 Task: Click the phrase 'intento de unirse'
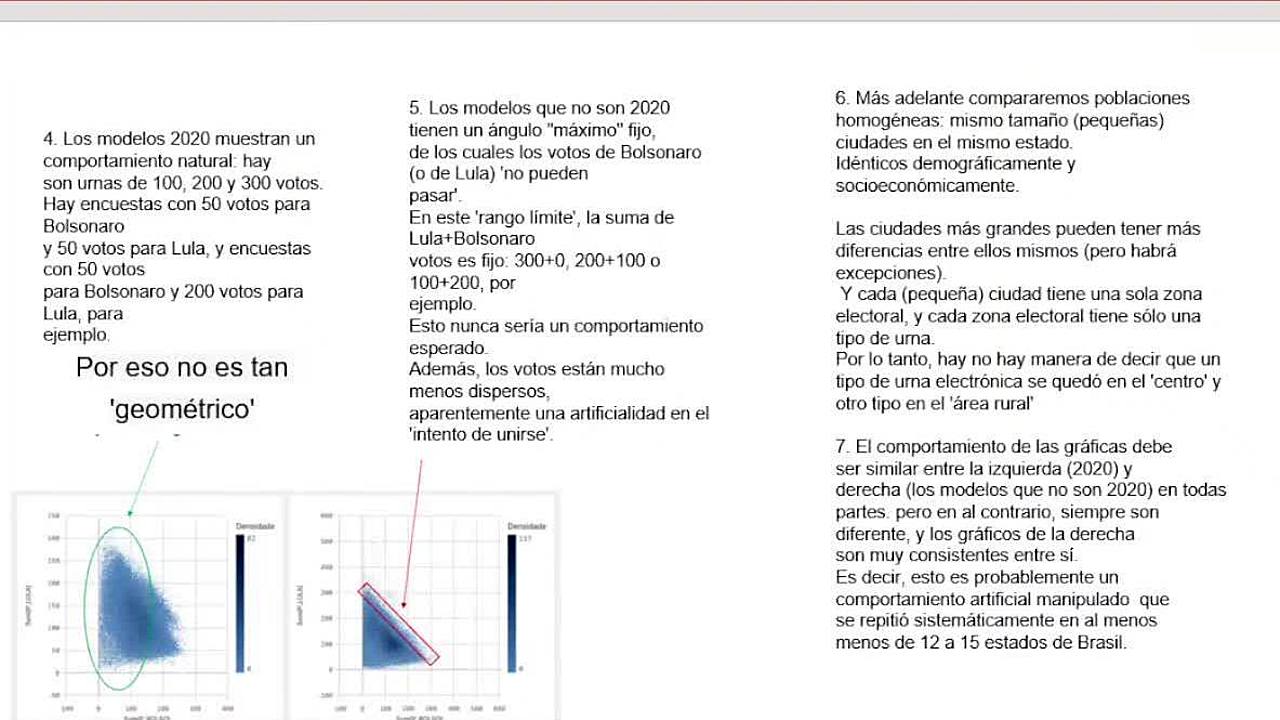coord(480,435)
